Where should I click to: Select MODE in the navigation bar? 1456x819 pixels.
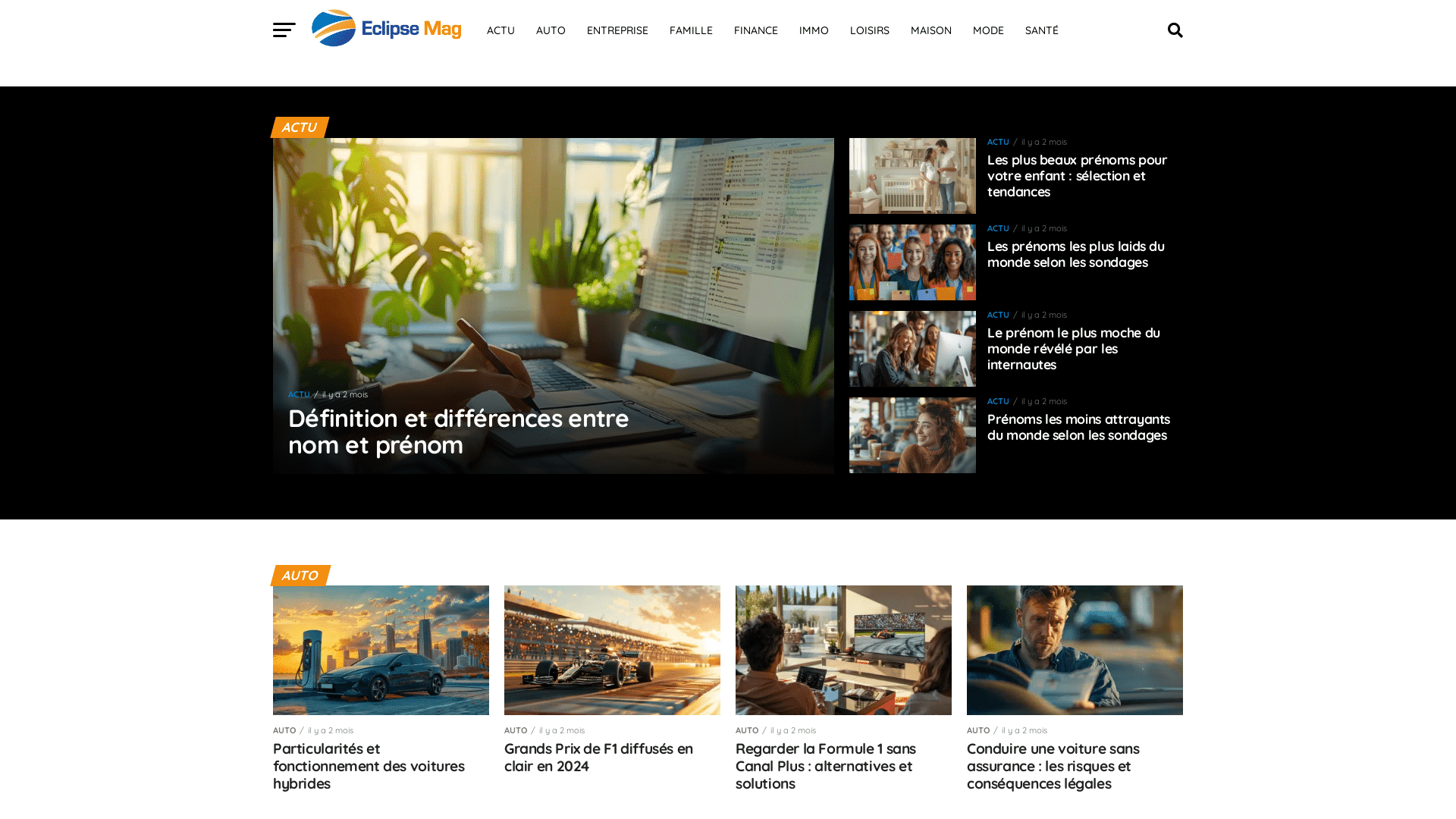pyautogui.click(x=988, y=30)
